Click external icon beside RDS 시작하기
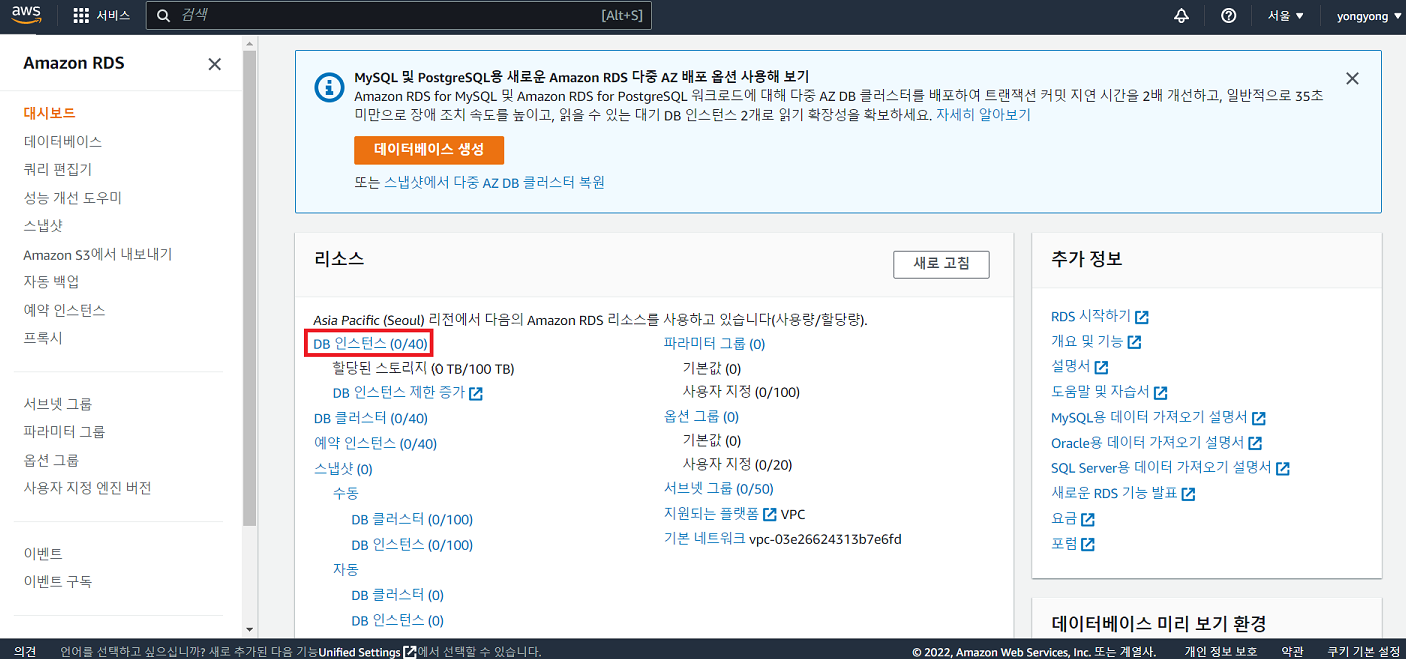1406x659 pixels. point(1142,317)
